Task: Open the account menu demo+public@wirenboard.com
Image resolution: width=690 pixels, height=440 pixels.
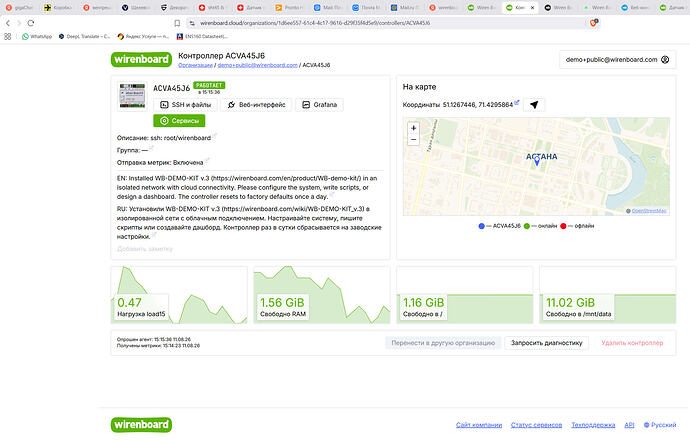Action: 617,59
